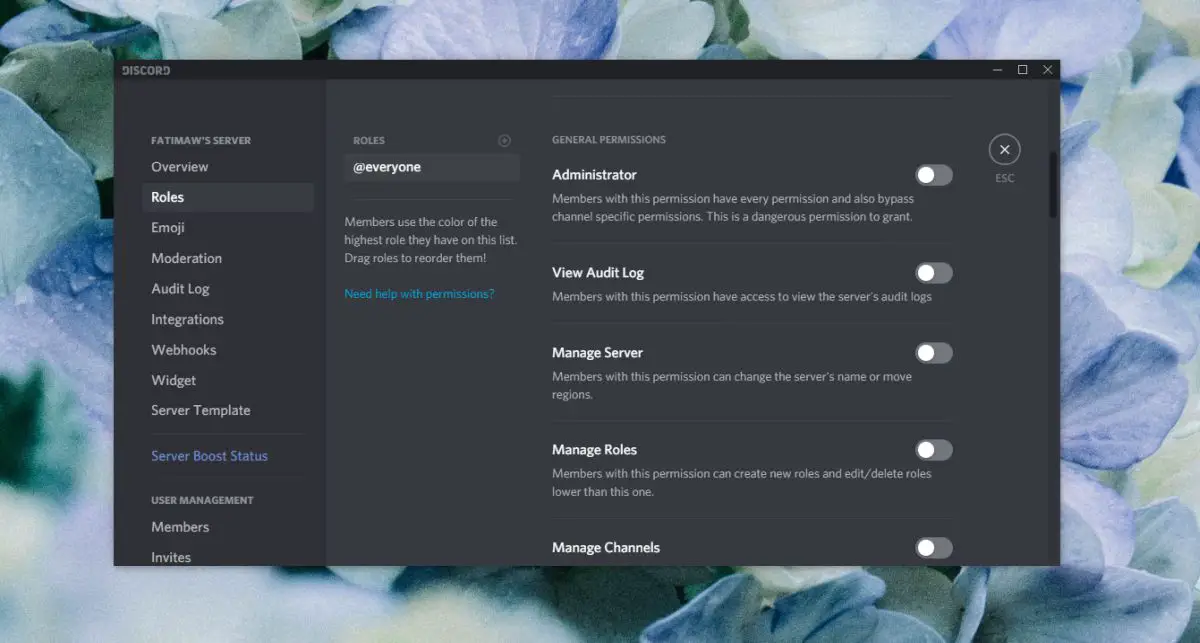Select Roles in the sidebar
This screenshot has height=643, width=1200.
point(228,197)
